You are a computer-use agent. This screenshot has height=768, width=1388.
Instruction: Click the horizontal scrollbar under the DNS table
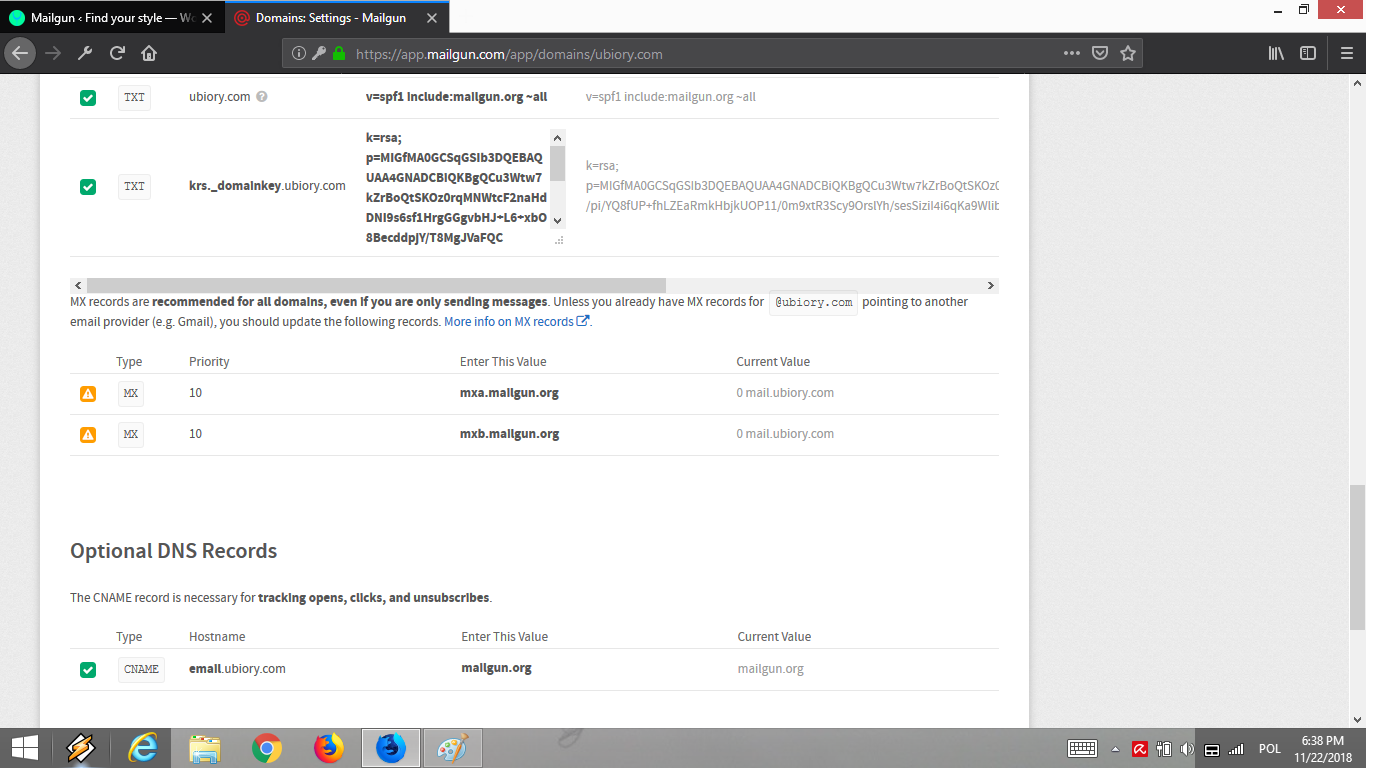point(376,285)
